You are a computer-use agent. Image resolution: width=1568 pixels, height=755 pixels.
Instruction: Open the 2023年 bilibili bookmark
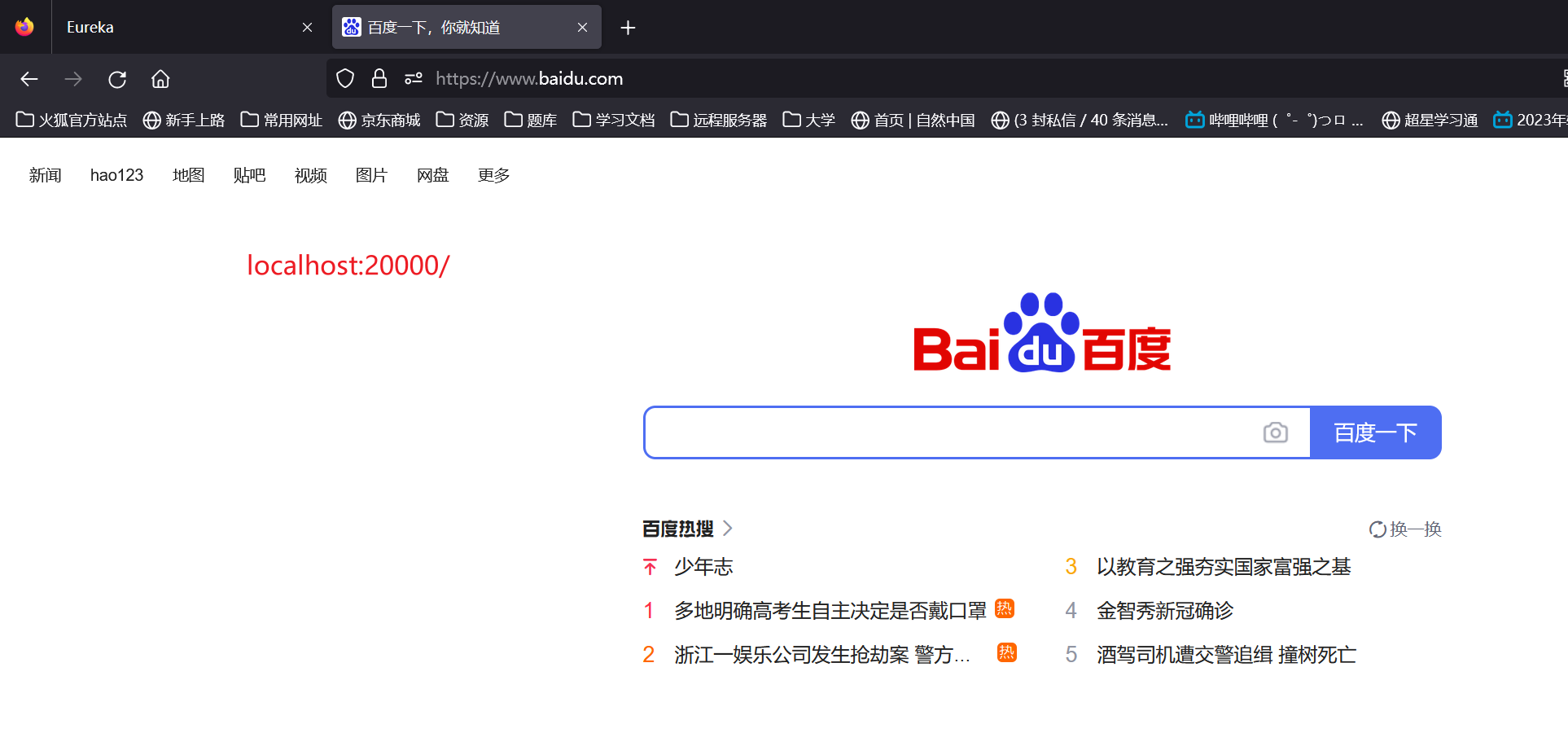click(x=1531, y=120)
